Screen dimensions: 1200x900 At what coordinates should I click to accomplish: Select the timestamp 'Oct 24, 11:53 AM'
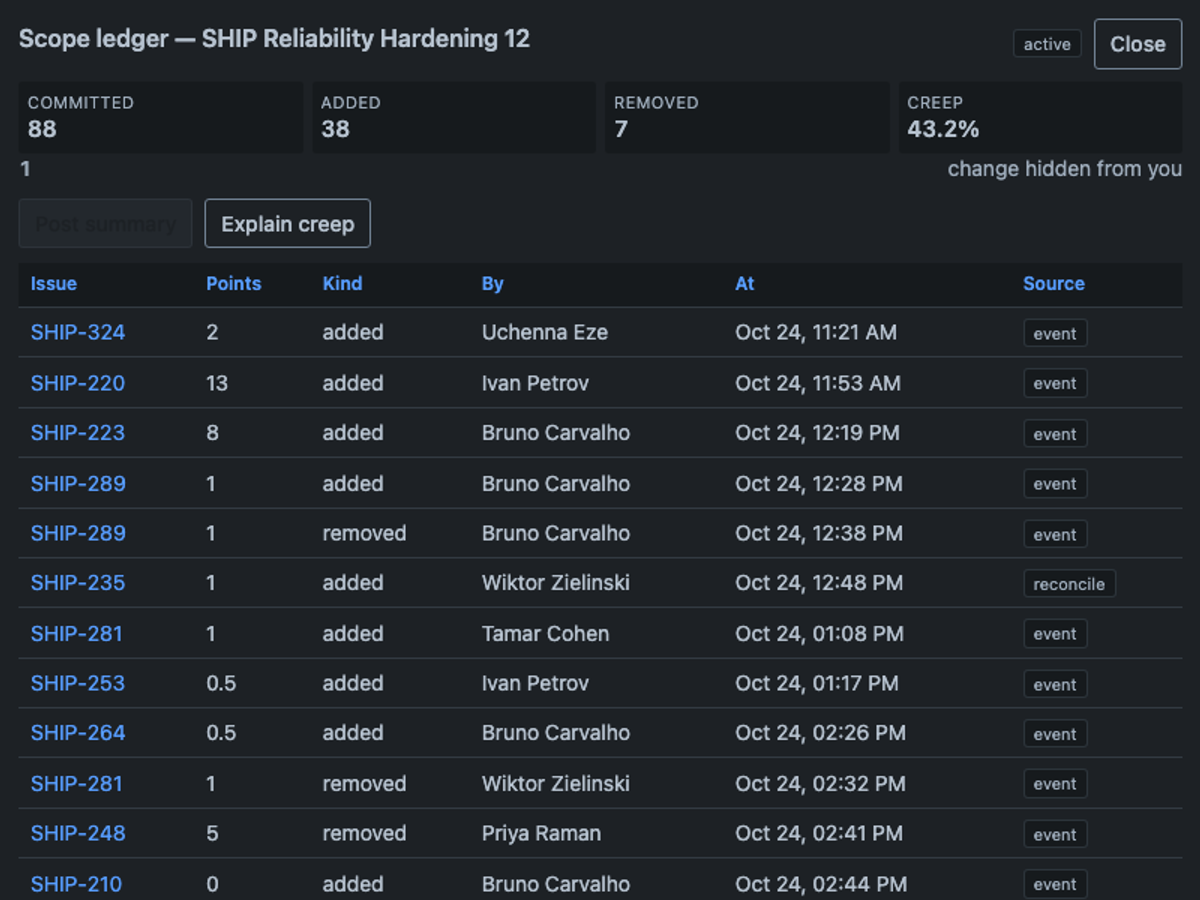coord(818,383)
